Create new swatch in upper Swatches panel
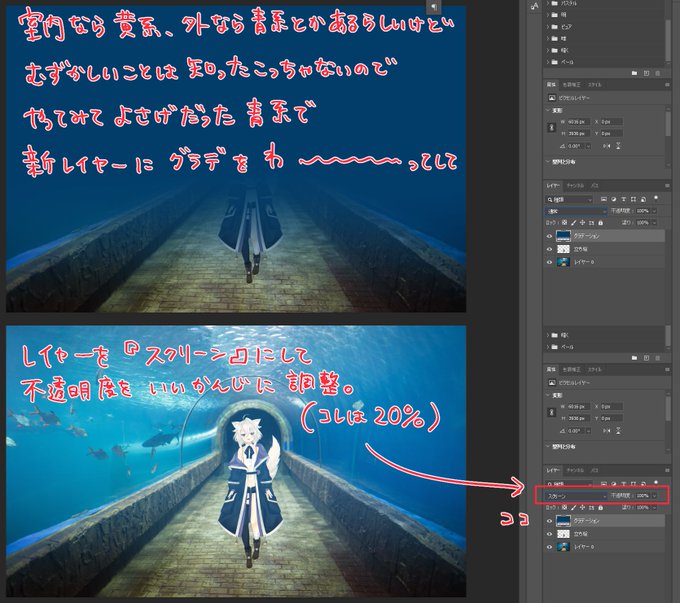This screenshot has width=680, height=603. [646, 73]
